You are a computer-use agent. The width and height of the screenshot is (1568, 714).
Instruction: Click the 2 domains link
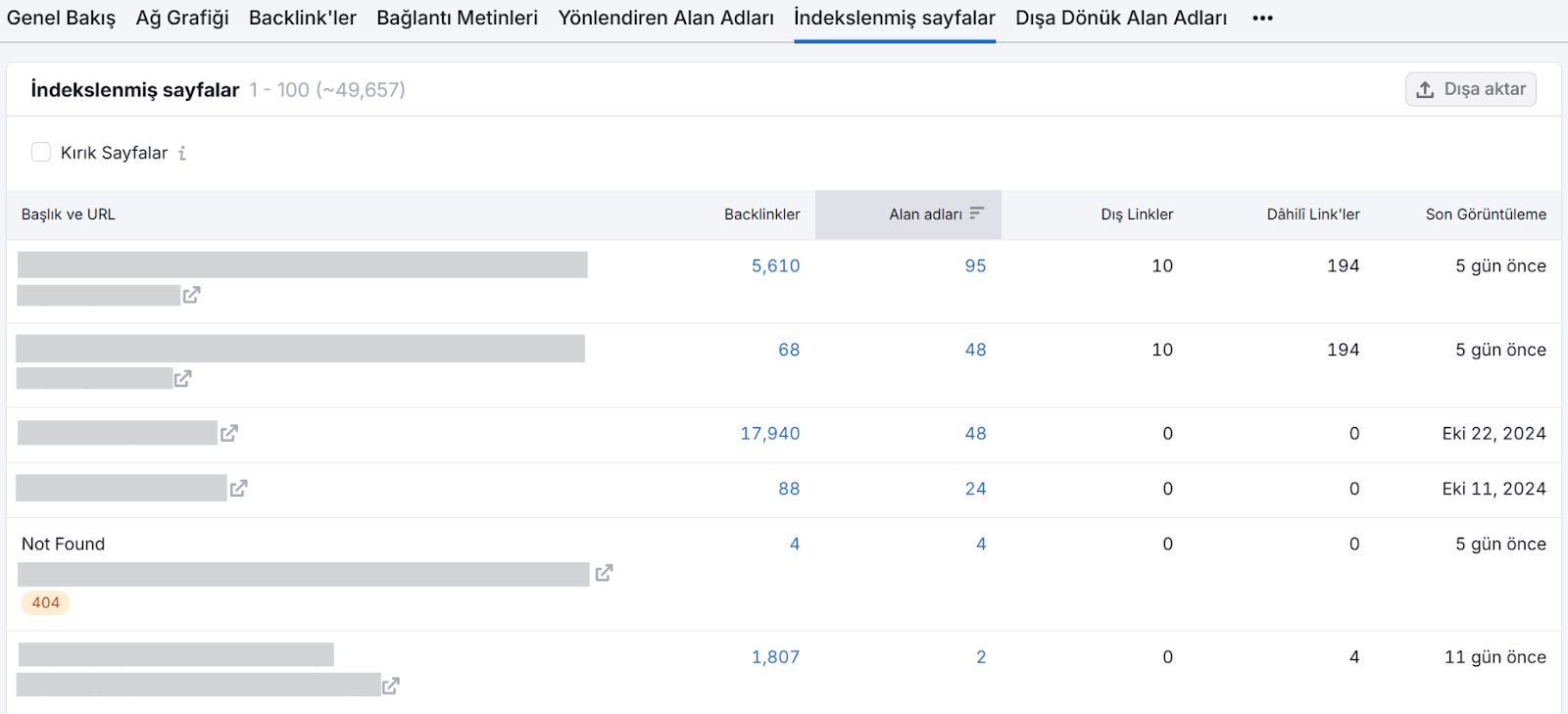pyautogui.click(x=981, y=657)
